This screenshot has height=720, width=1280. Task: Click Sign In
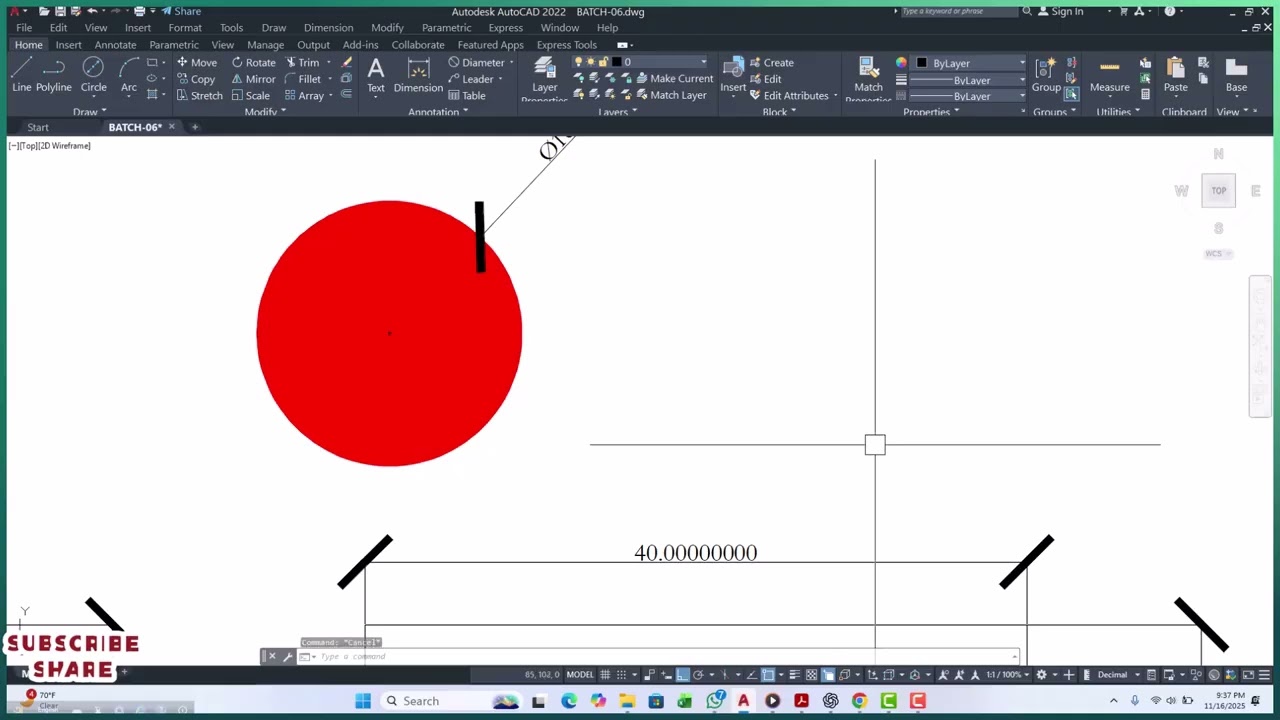tap(1060, 12)
